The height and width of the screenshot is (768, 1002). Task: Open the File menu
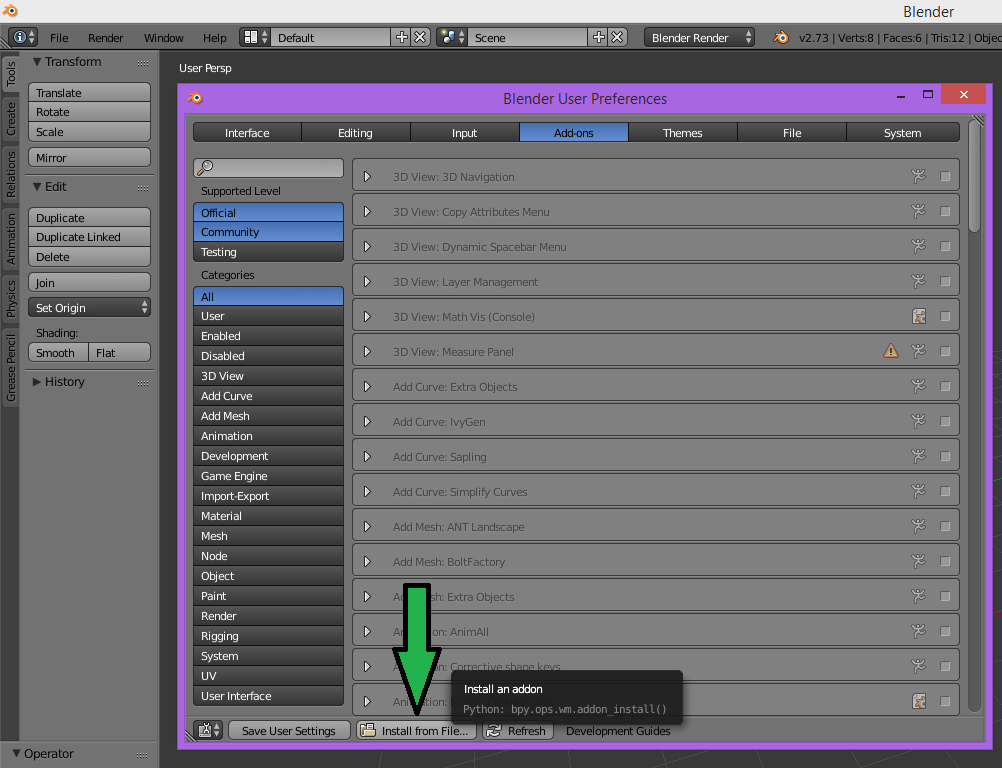click(59, 38)
